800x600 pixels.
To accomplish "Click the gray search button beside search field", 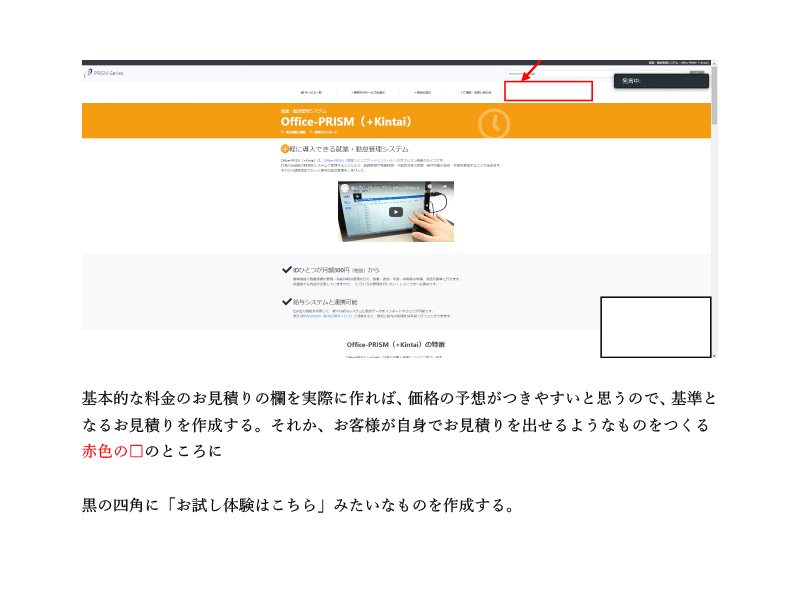I will tap(697, 72).
